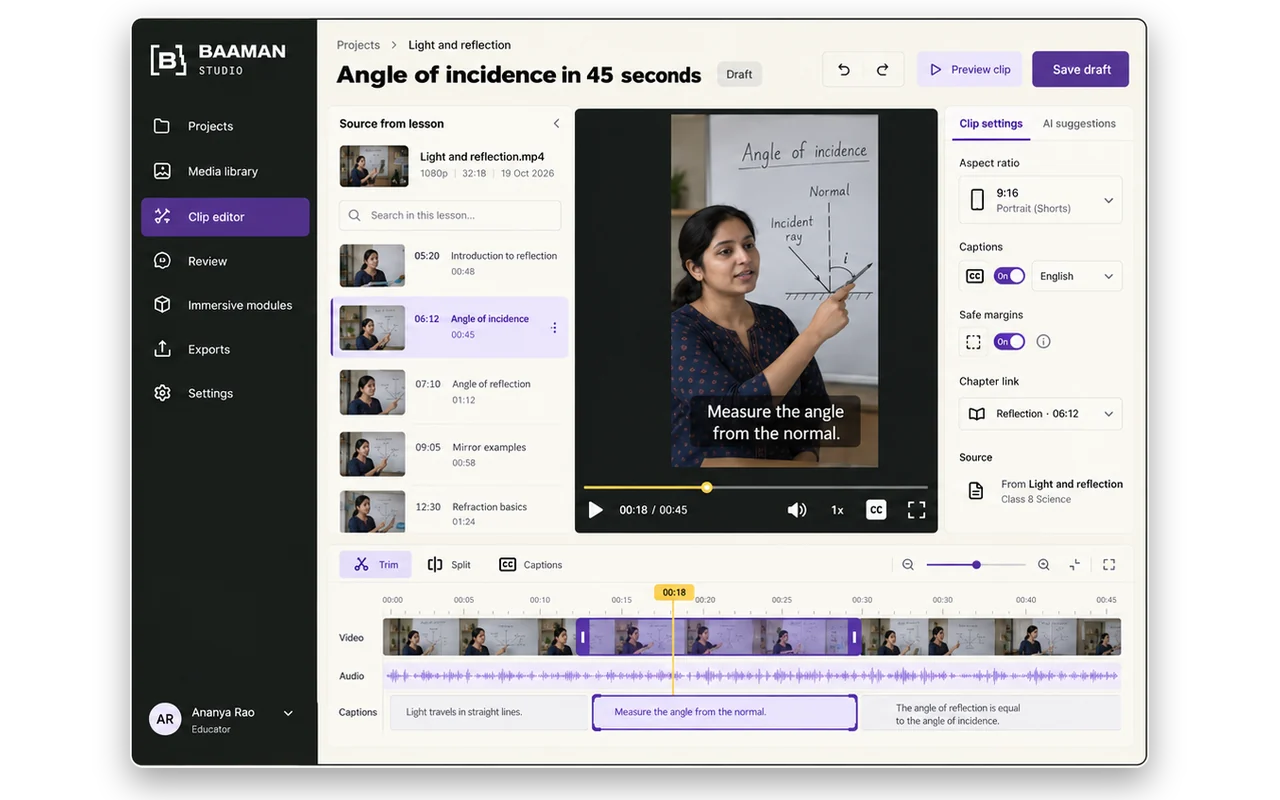The height and width of the screenshot is (800, 1280).
Task: Open Settings in the sidebar
Action: 225,393
